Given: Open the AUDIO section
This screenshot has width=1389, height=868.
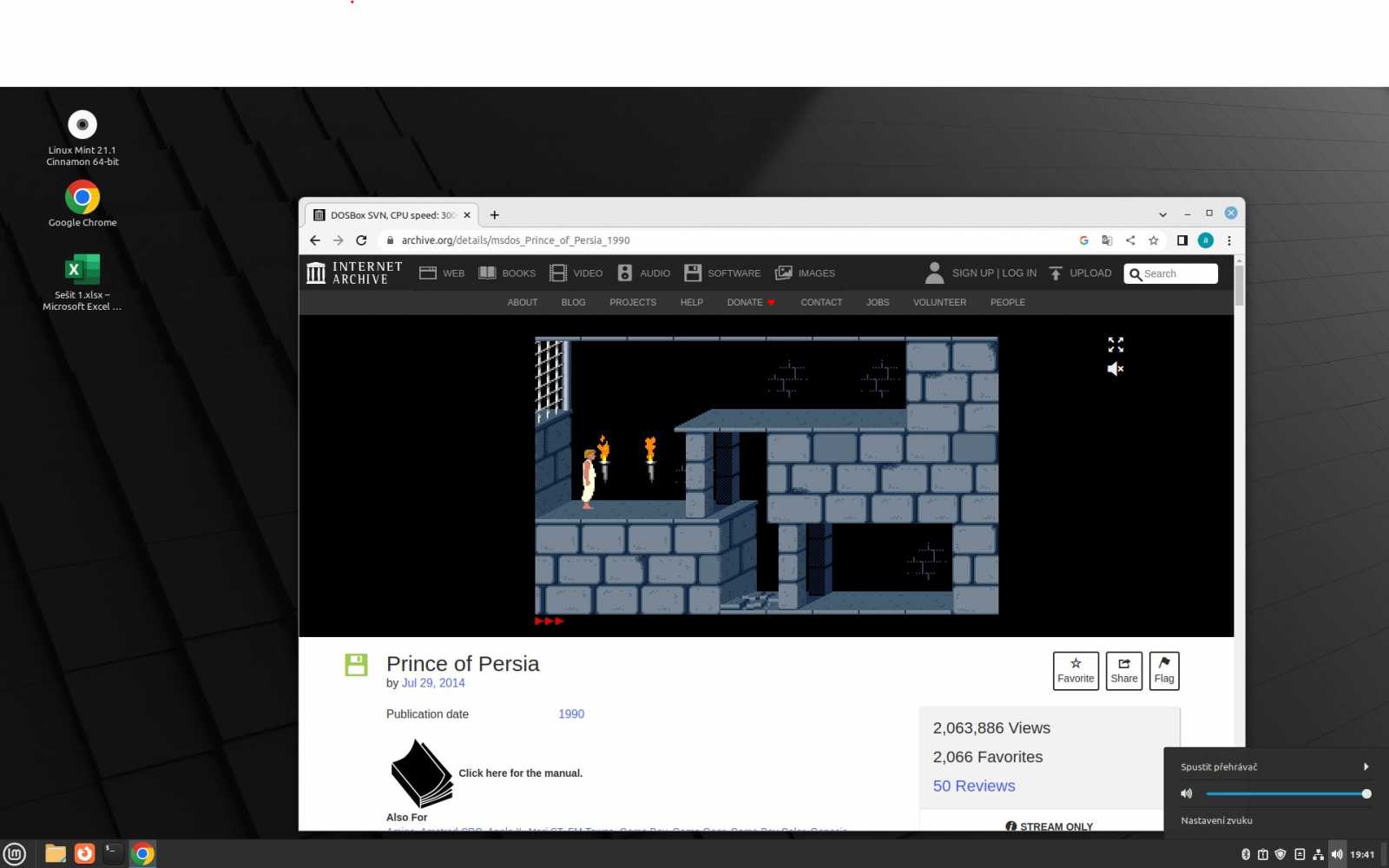Looking at the screenshot, I should 643,273.
